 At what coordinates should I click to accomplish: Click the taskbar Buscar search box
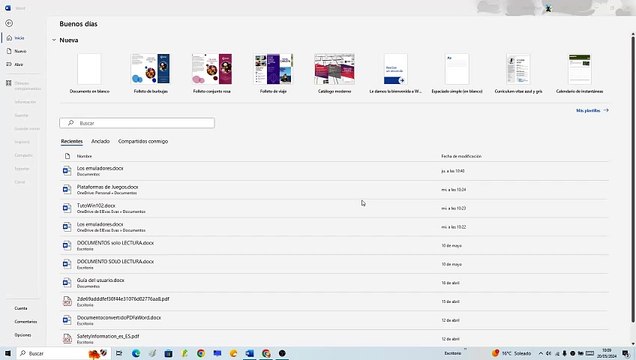click(63, 354)
